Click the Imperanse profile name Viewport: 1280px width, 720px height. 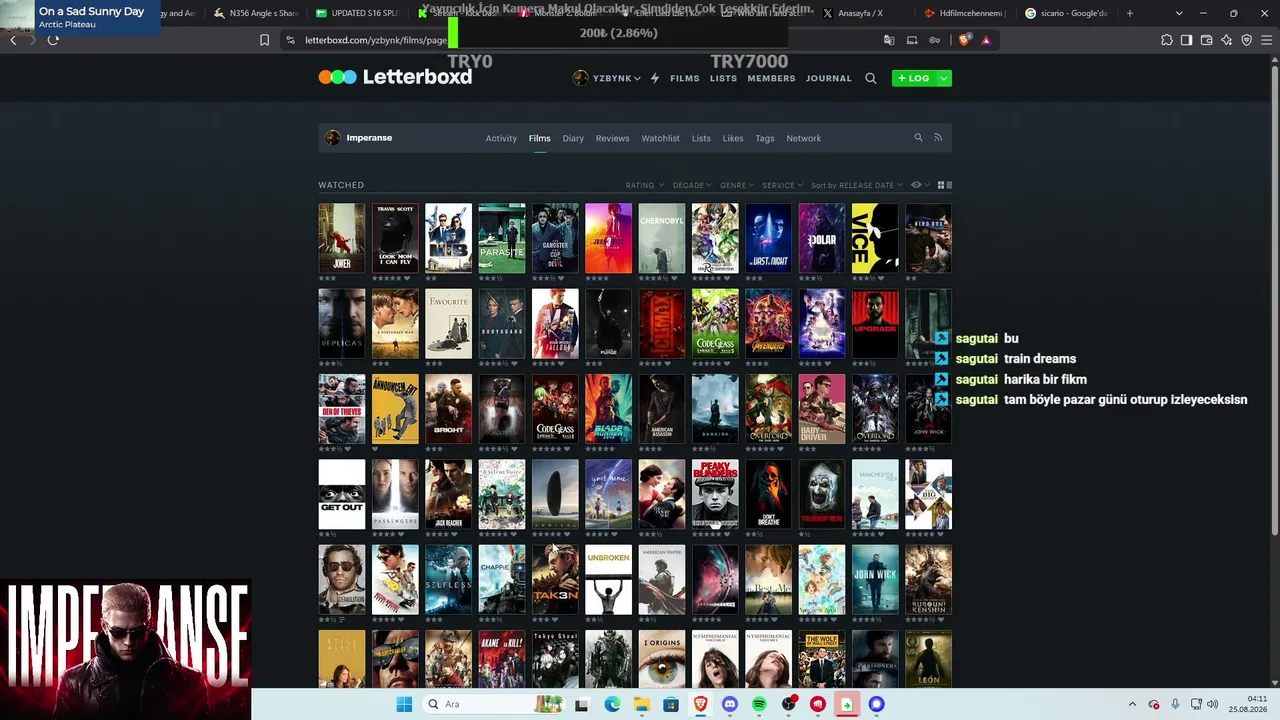point(369,138)
